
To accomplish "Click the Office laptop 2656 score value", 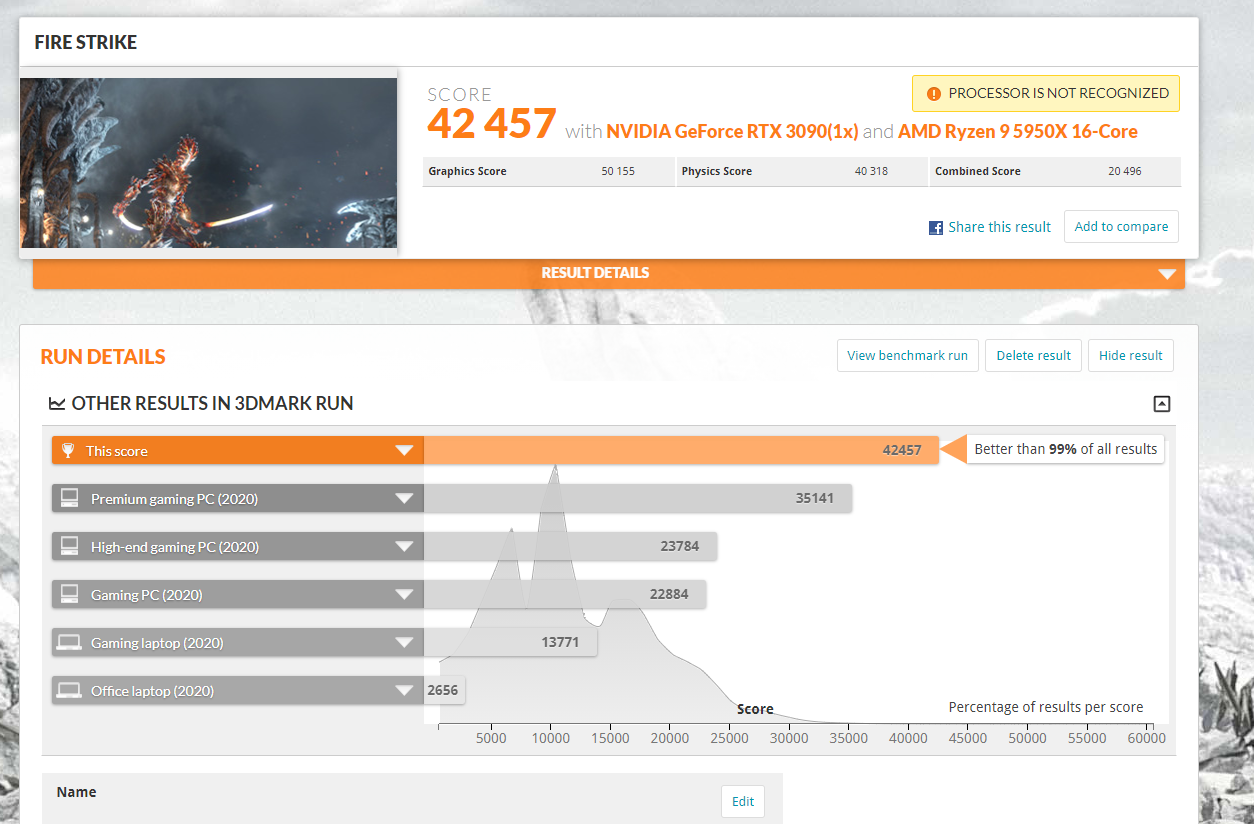I will (442, 690).
